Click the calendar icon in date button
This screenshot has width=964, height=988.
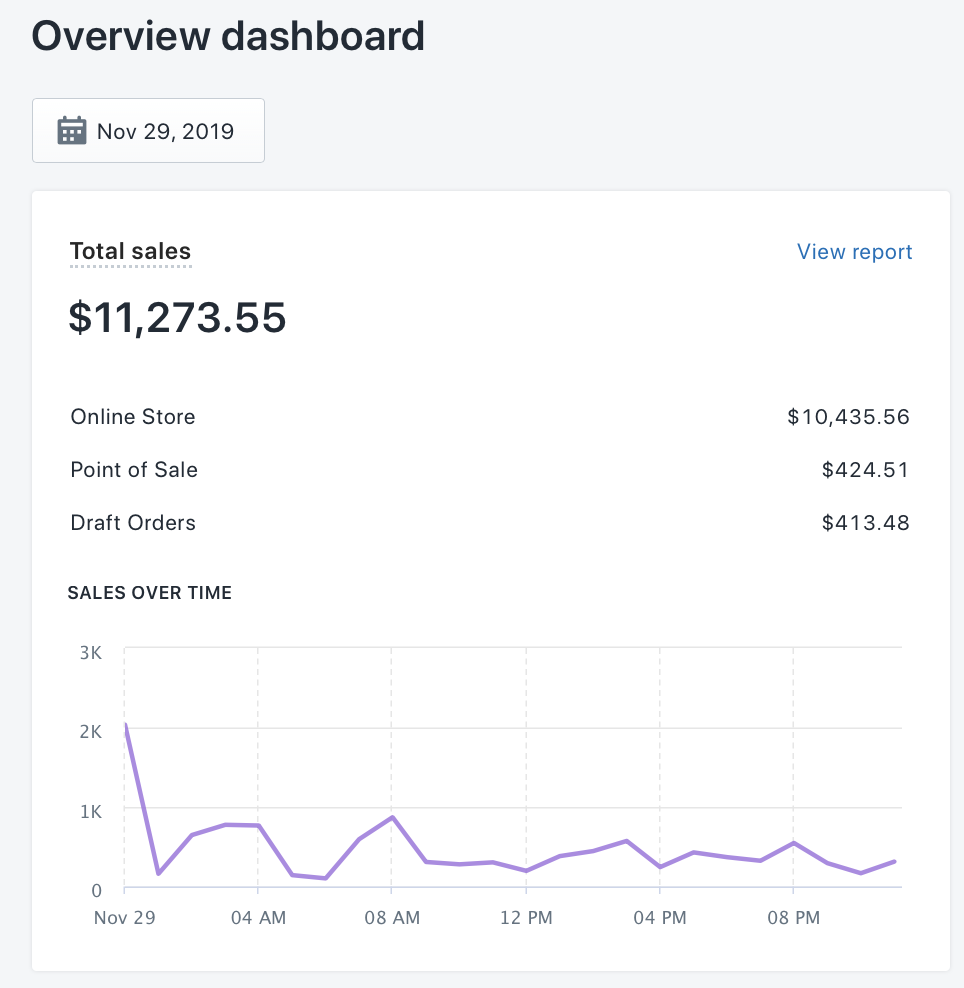point(72,130)
